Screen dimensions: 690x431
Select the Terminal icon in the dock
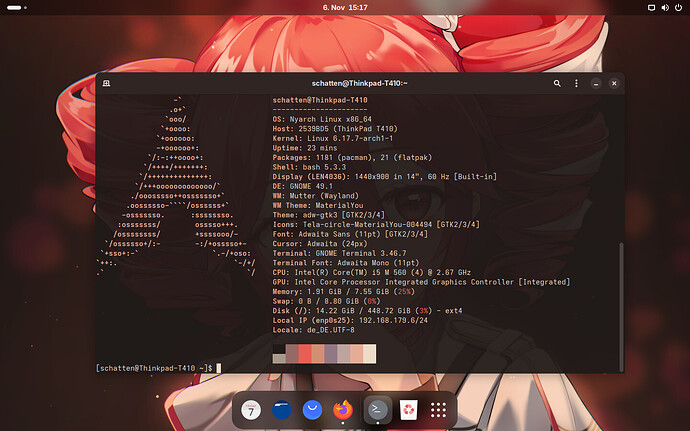point(377,409)
